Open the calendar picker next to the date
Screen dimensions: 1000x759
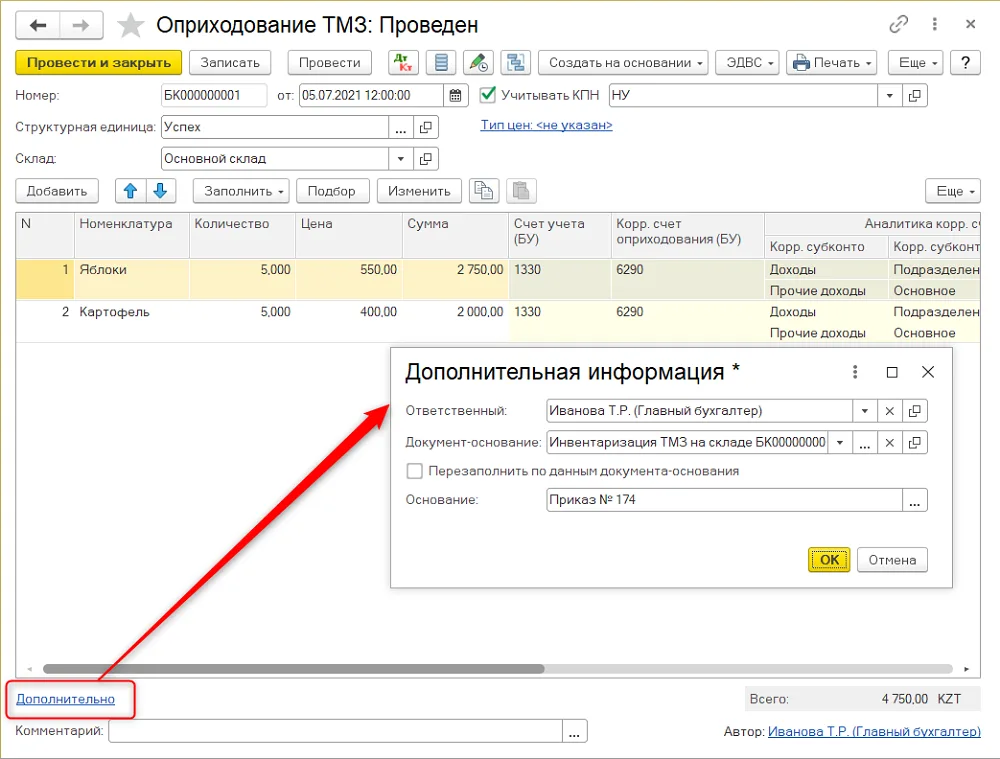coord(455,96)
